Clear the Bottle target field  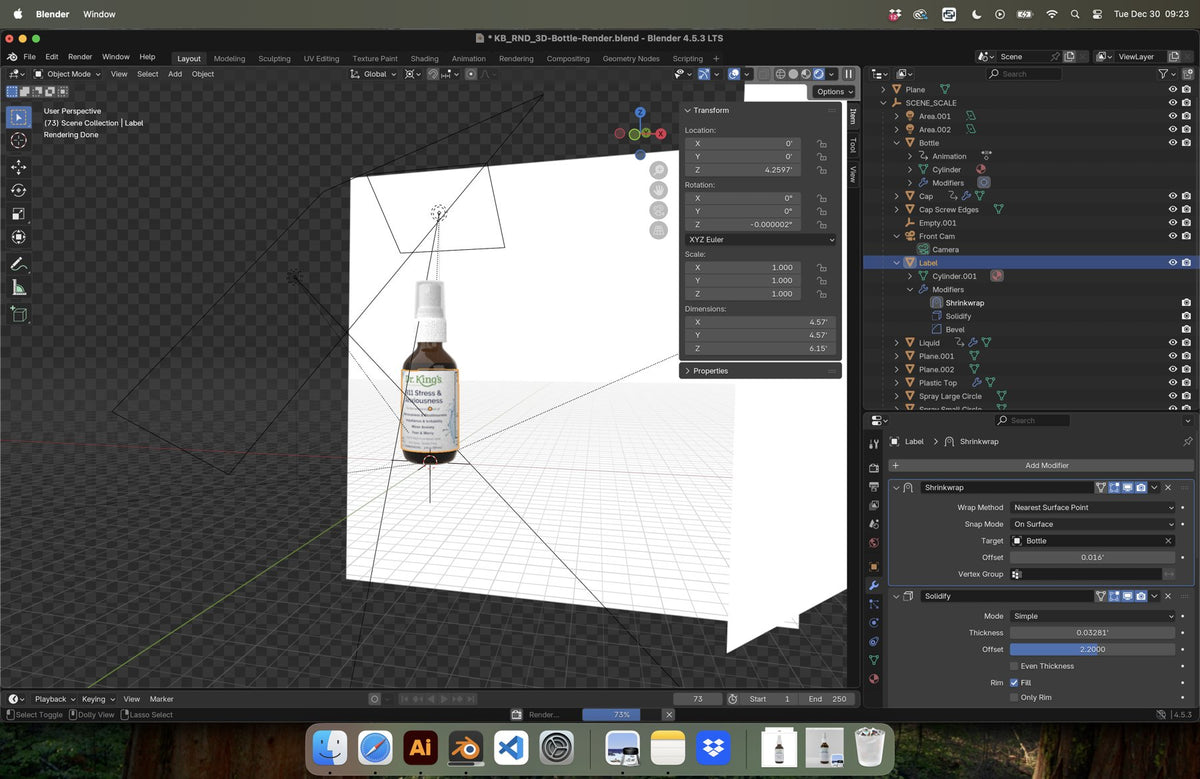coord(1168,541)
